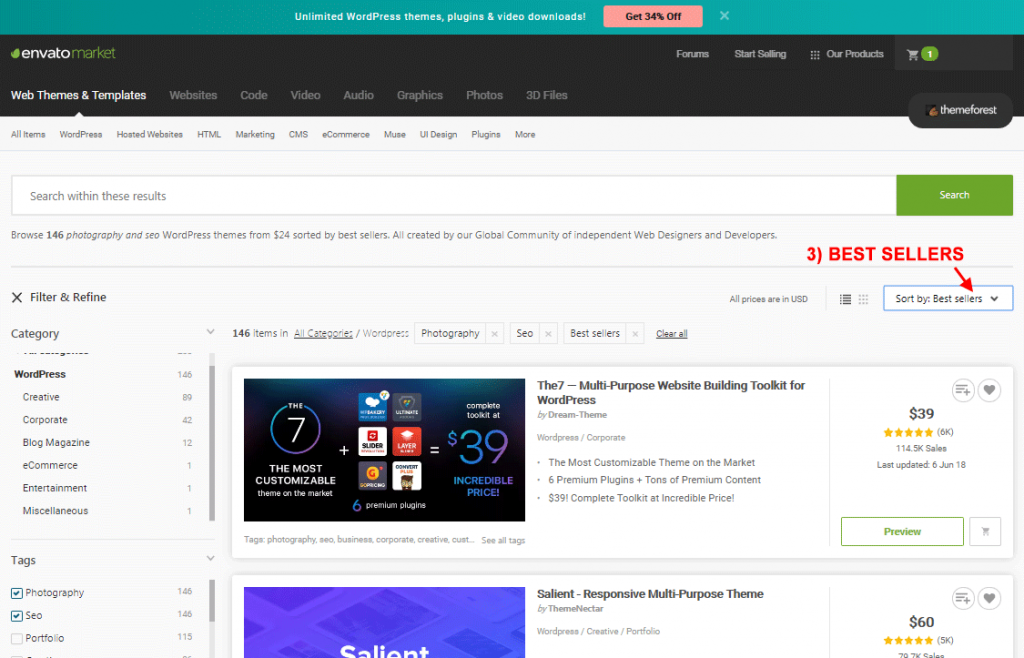Go to the Audio tab

coord(359,95)
